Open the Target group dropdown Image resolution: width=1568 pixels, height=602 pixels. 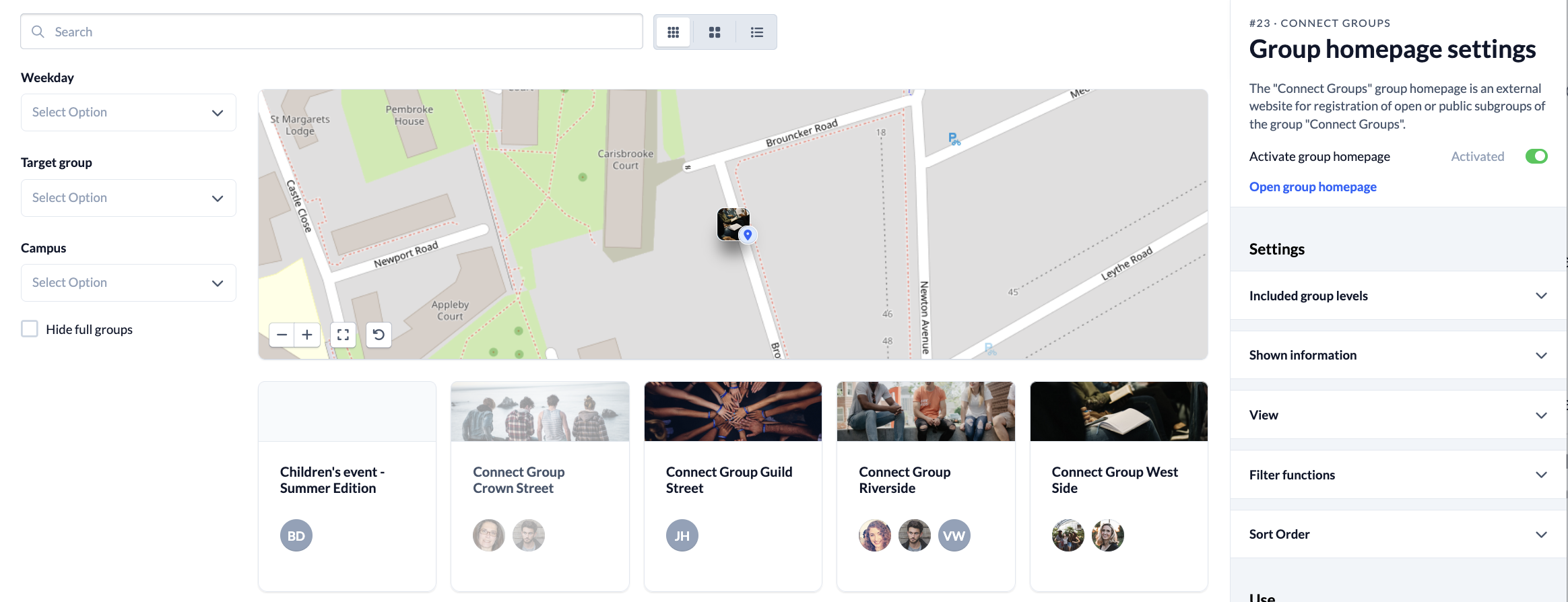129,198
